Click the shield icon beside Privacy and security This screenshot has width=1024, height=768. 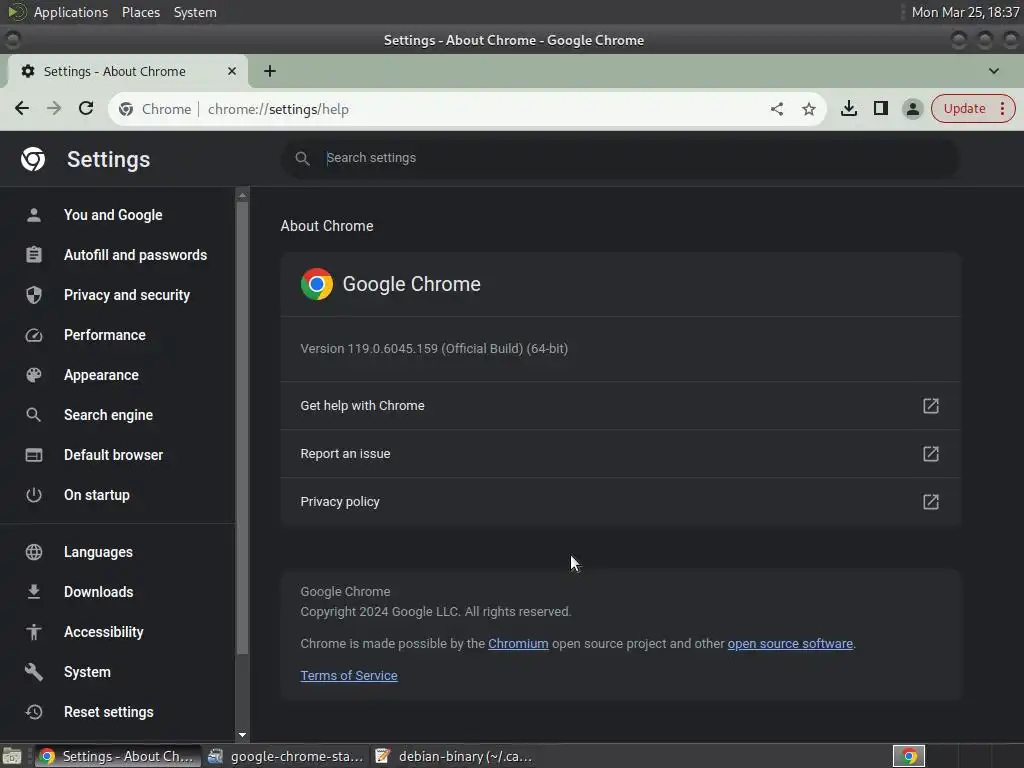(x=34, y=295)
